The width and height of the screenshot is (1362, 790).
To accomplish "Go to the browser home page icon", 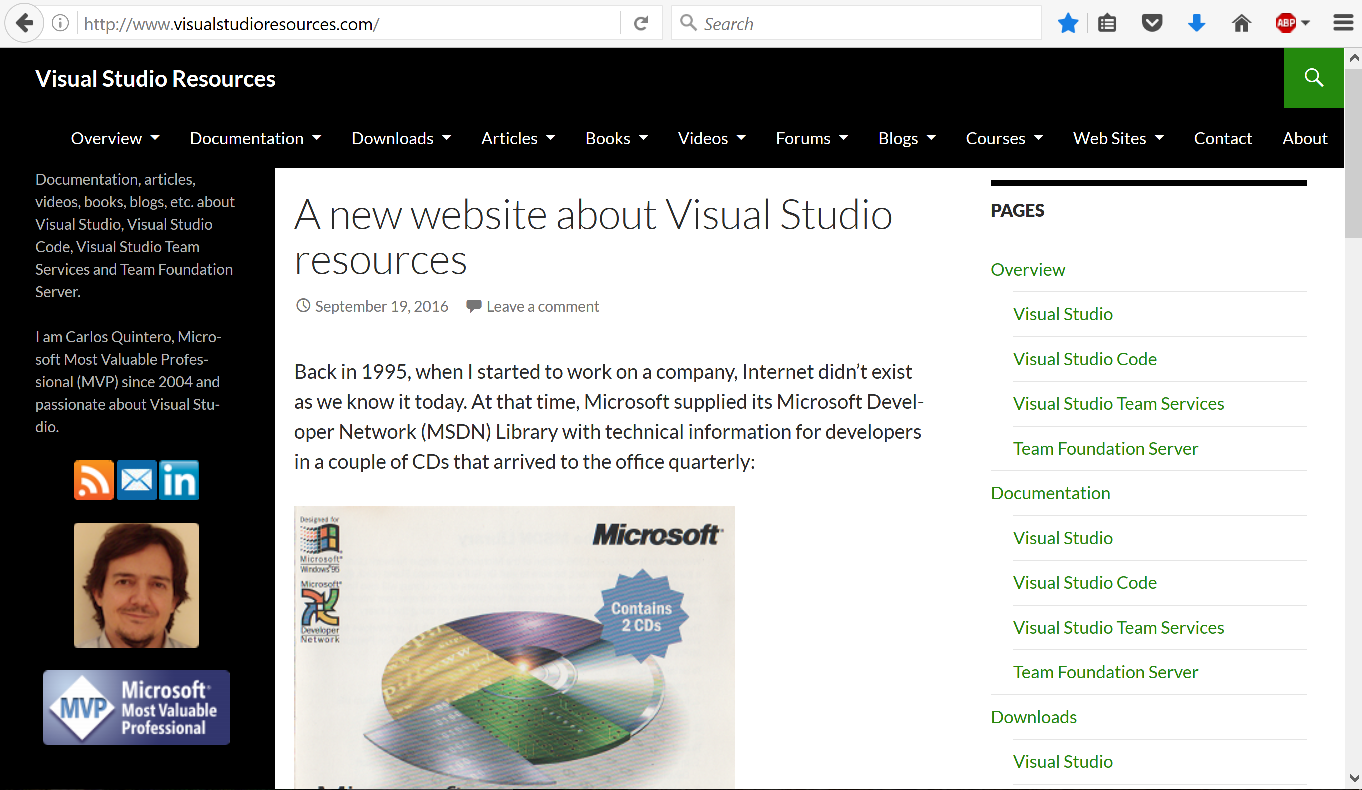I will coord(1242,23).
